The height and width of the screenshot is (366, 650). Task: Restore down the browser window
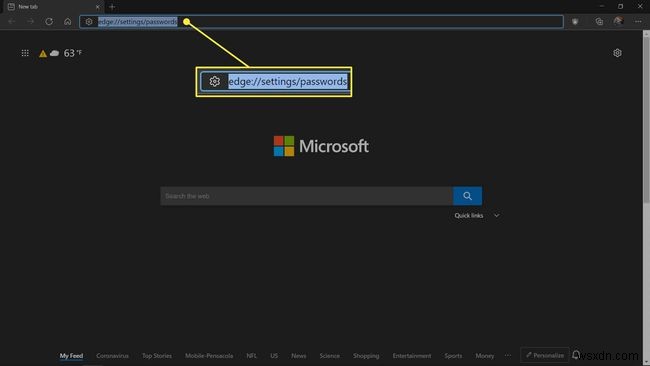[x=621, y=6]
